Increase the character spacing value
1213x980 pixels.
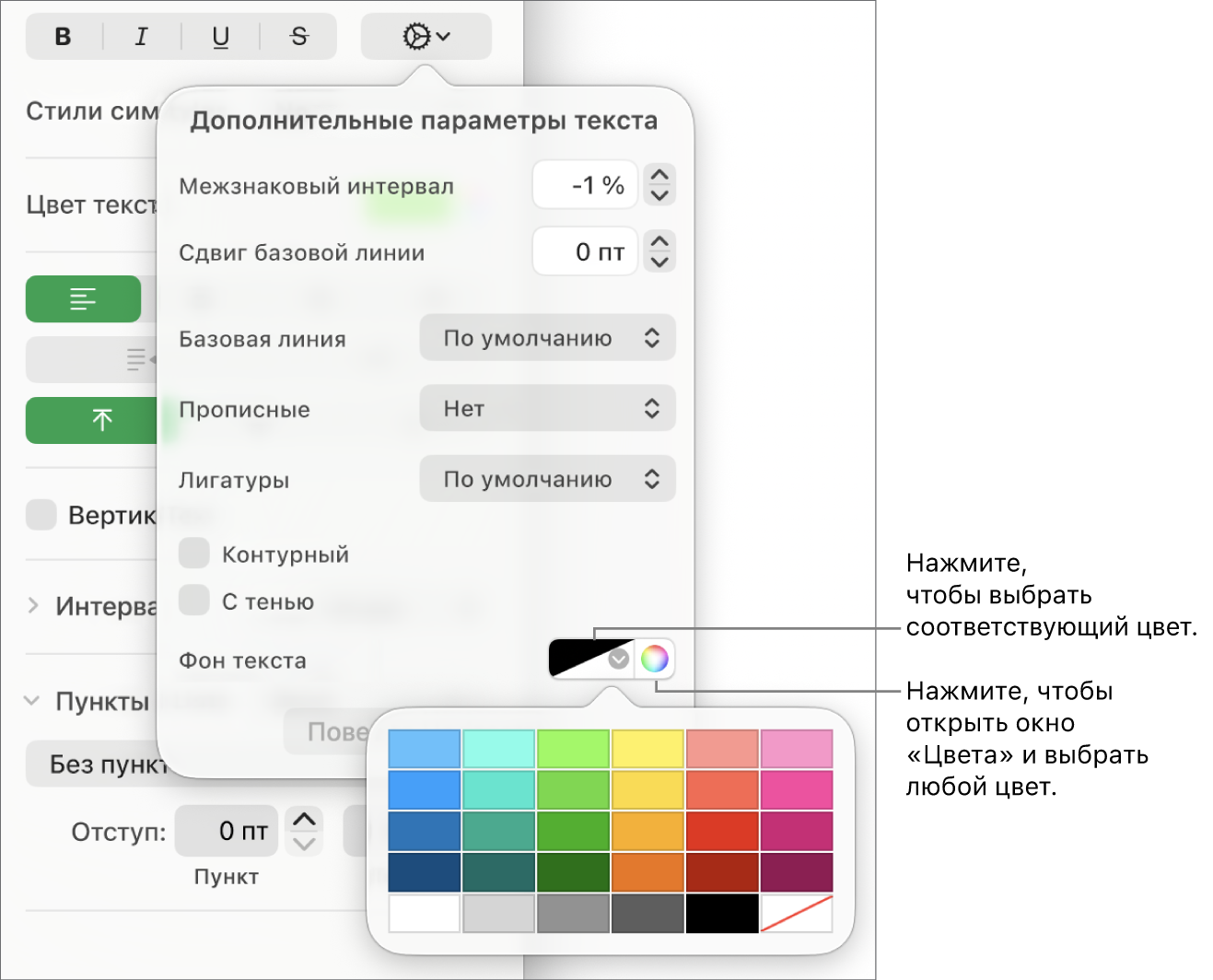(x=659, y=174)
